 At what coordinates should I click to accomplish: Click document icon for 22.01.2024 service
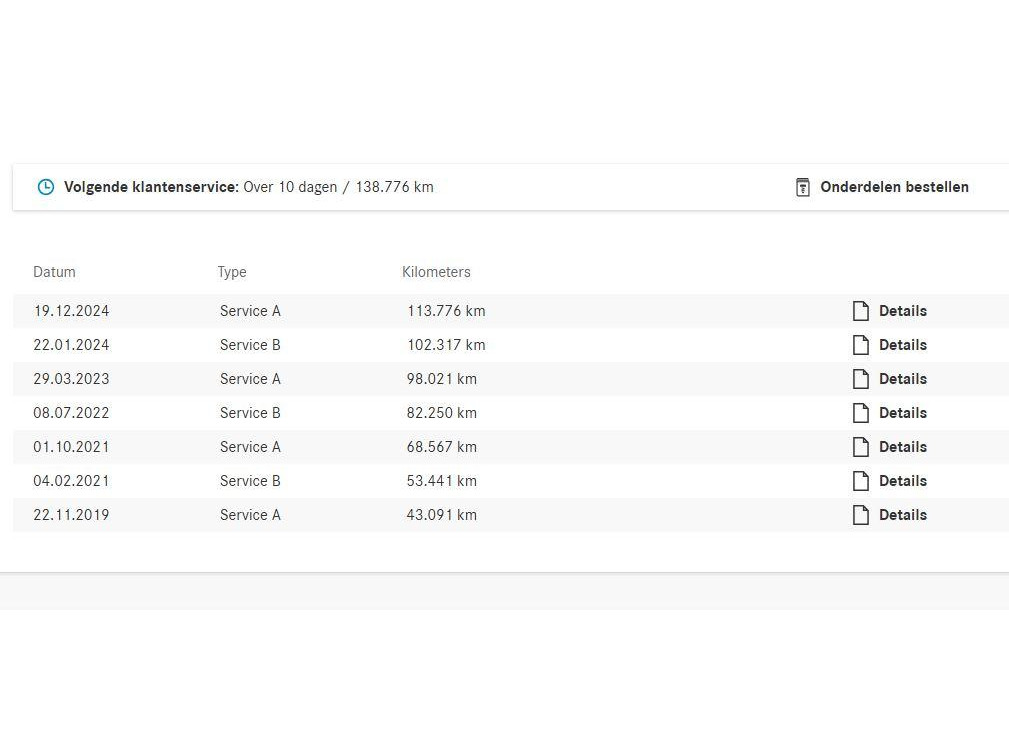[x=860, y=345]
